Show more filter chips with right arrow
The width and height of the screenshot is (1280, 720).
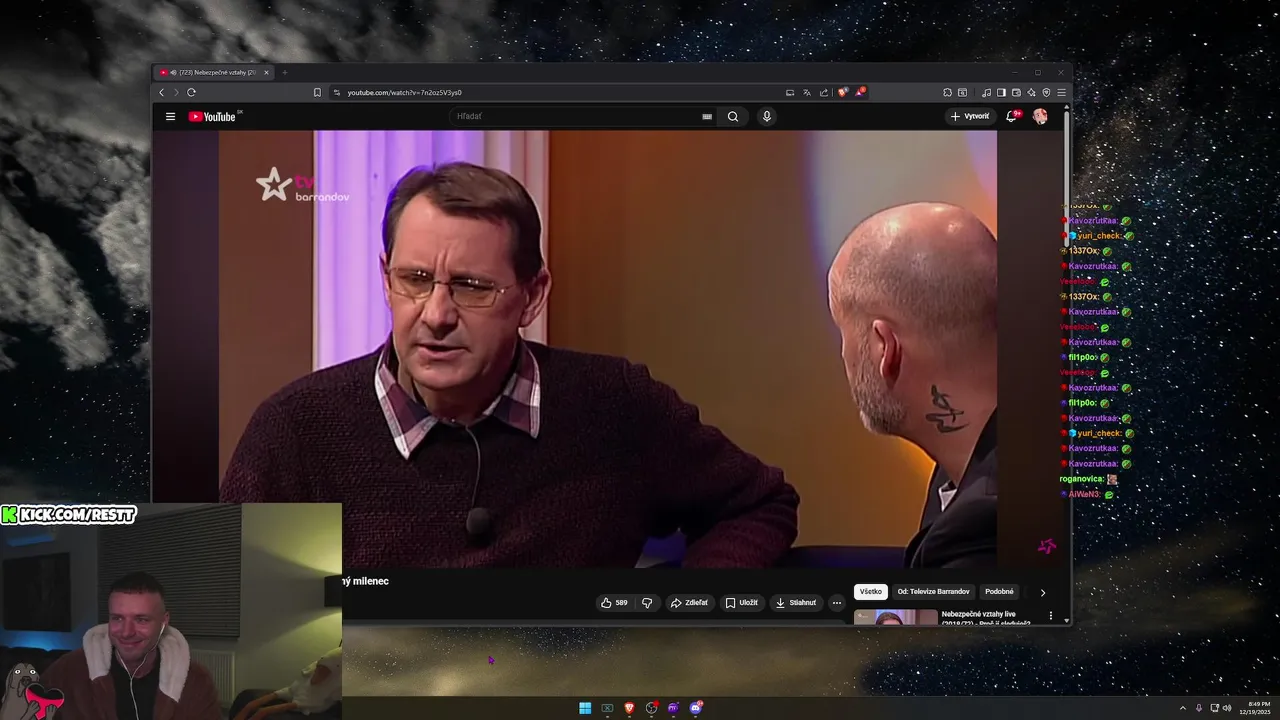[x=1042, y=592]
